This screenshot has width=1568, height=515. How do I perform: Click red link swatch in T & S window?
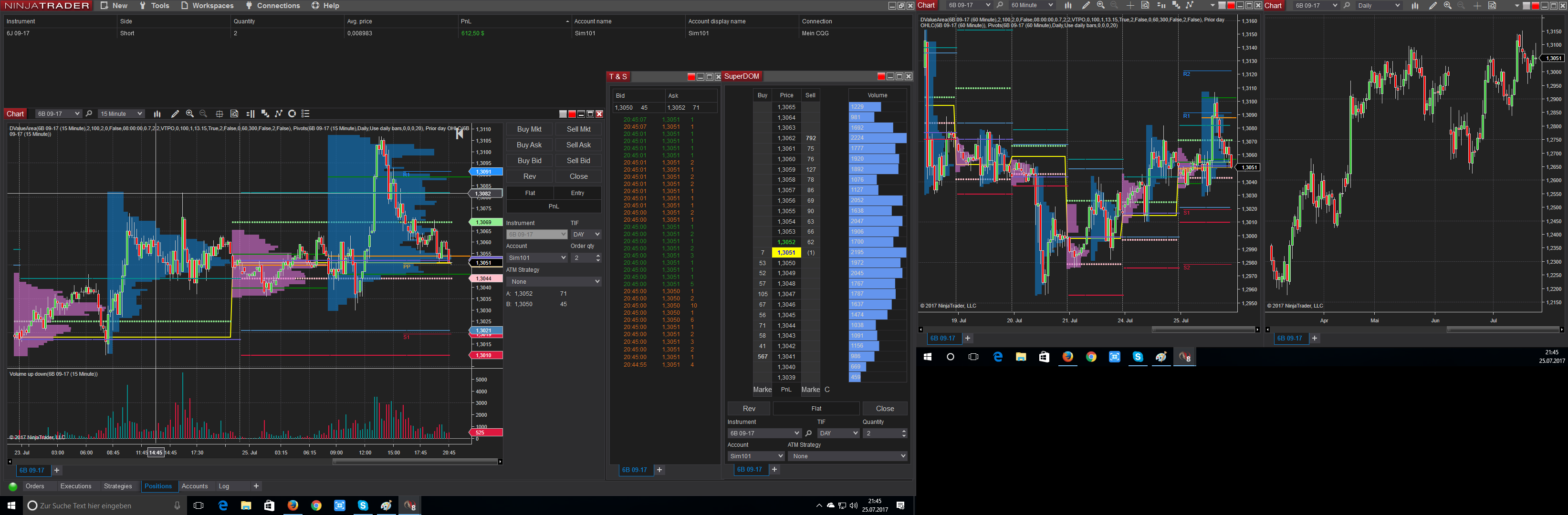691,77
